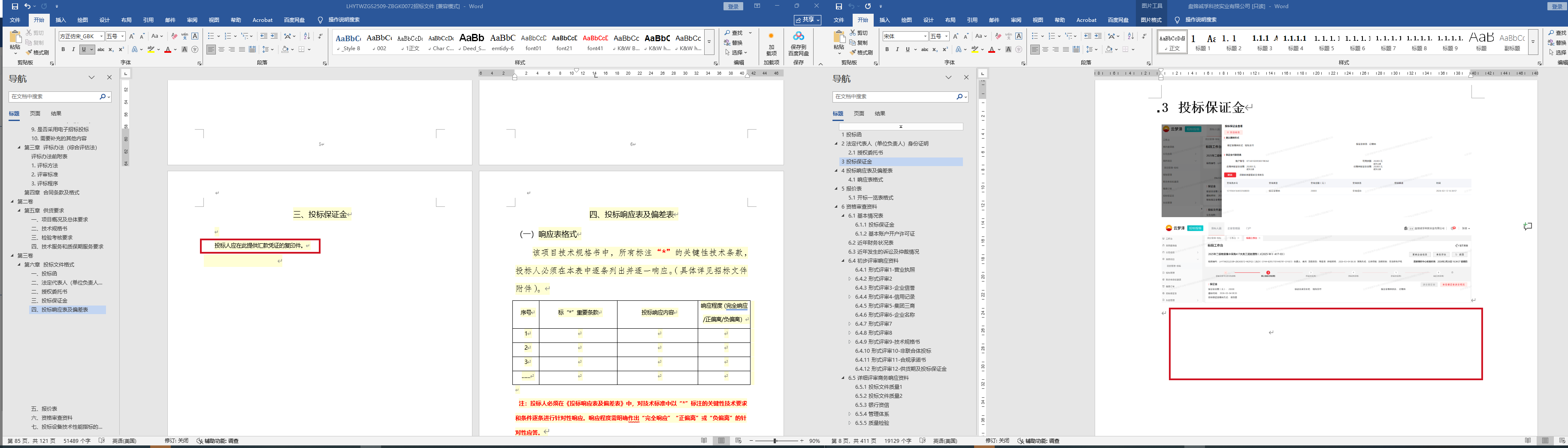Click the sort A-Z icon in right window

tap(1131, 36)
